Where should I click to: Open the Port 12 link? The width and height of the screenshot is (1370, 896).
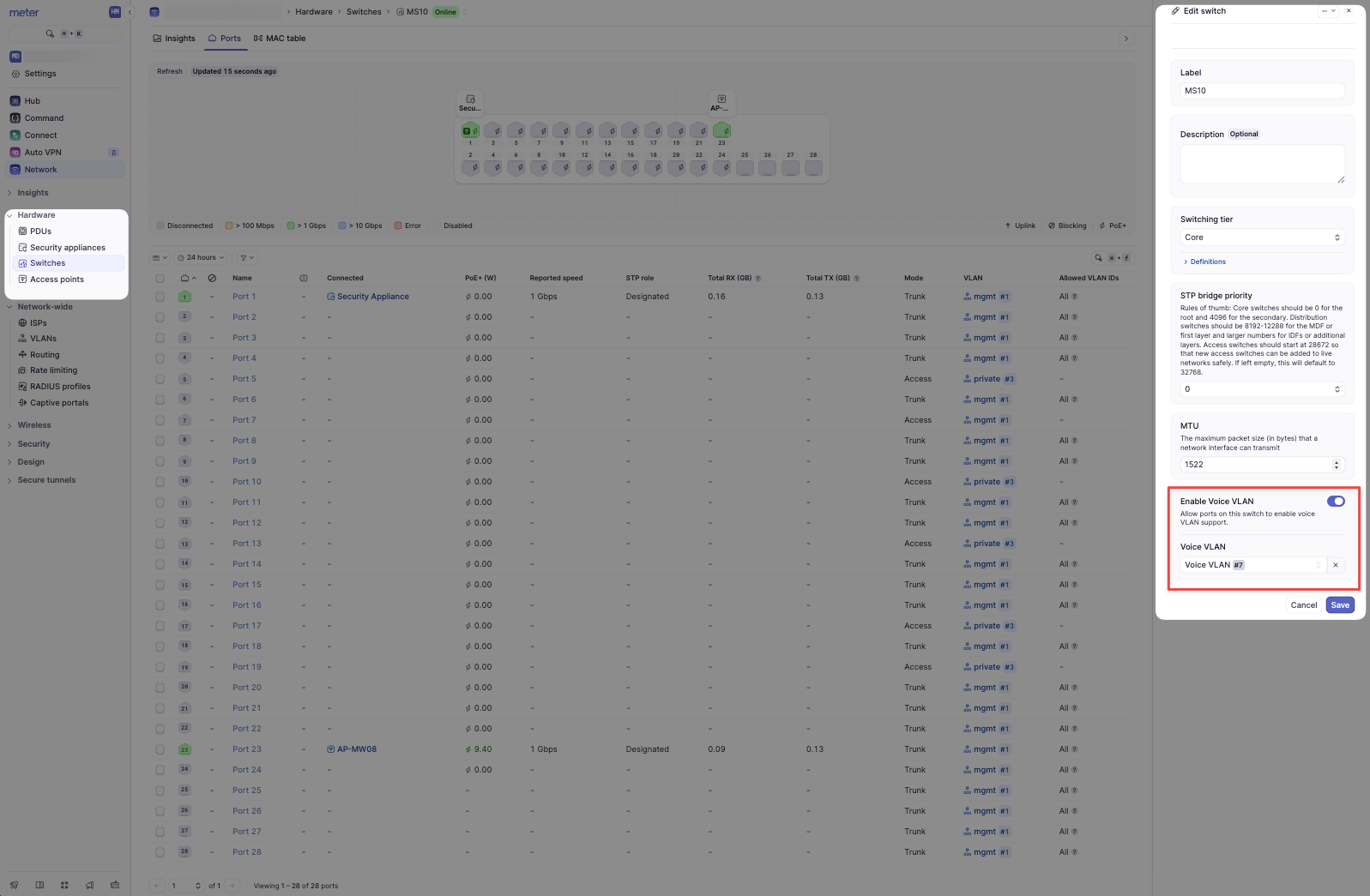point(247,523)
